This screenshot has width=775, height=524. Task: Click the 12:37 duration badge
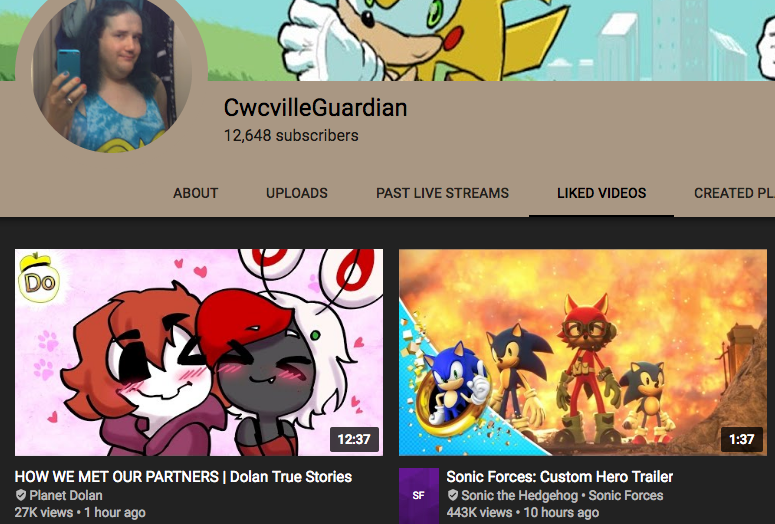tap(354, 439)
